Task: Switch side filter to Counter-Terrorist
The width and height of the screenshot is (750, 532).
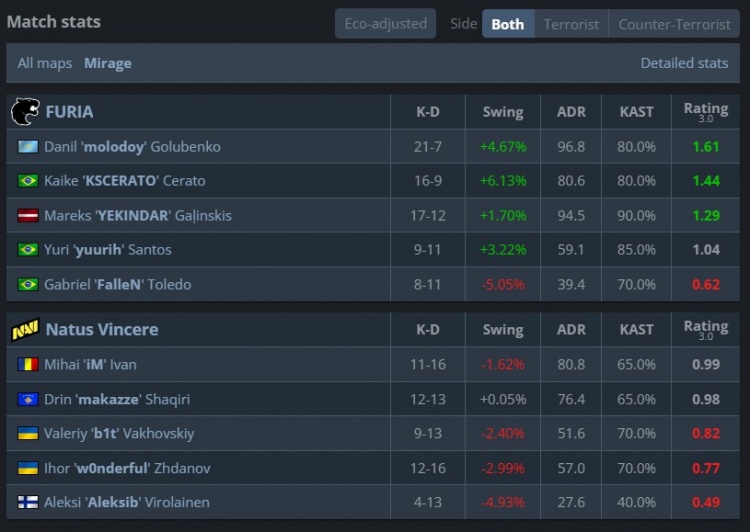Action: tap(674, 24)
